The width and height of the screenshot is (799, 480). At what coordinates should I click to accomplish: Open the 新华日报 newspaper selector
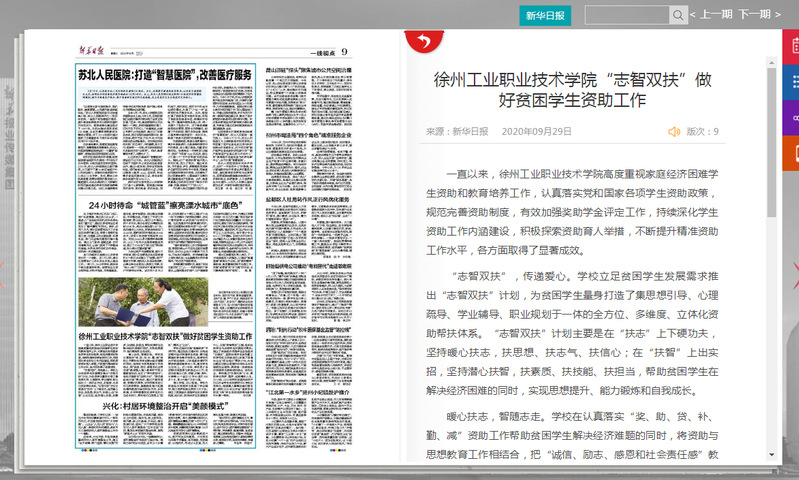point(545,15)
